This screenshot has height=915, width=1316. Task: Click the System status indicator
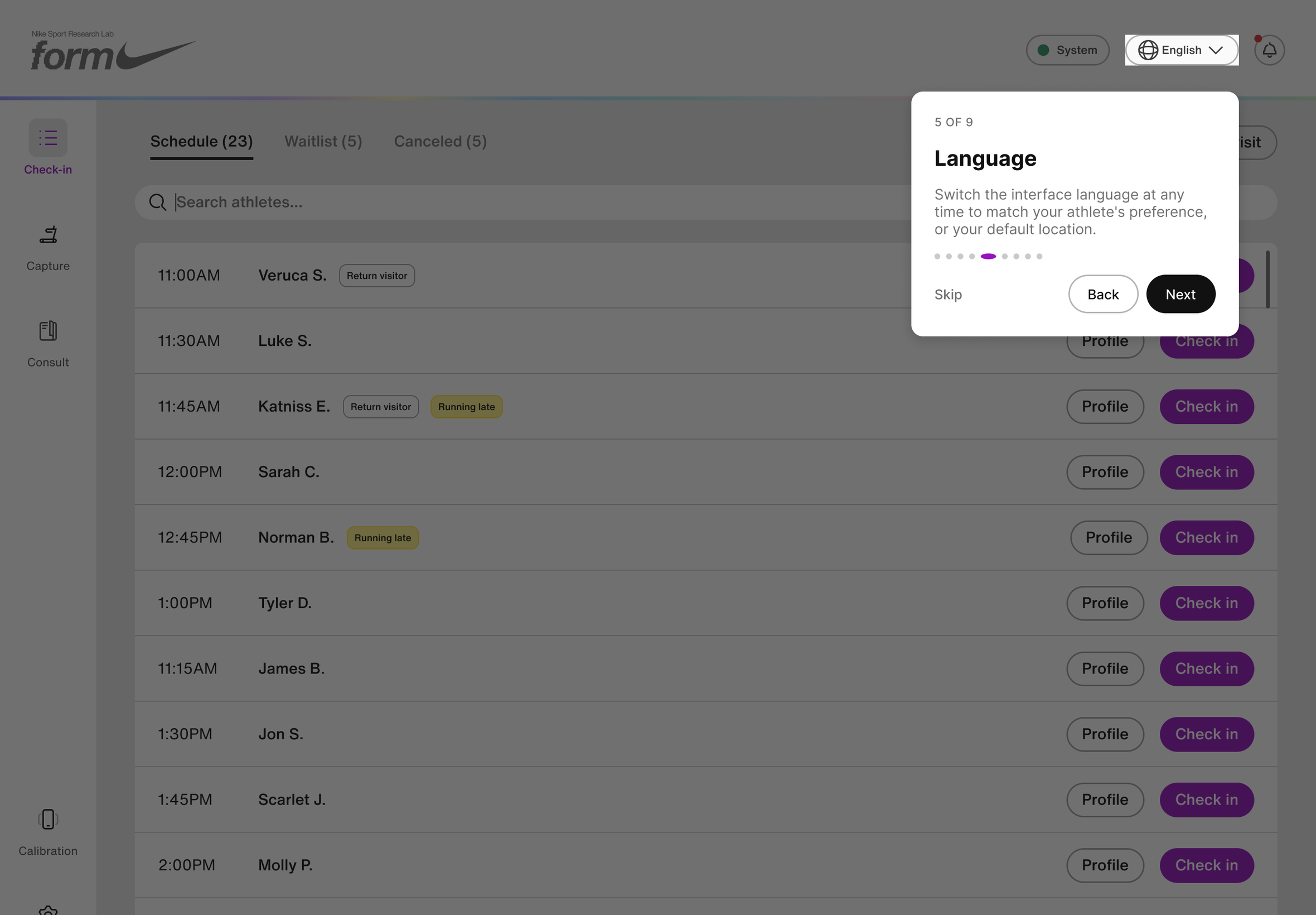[x=1067, y=50]
